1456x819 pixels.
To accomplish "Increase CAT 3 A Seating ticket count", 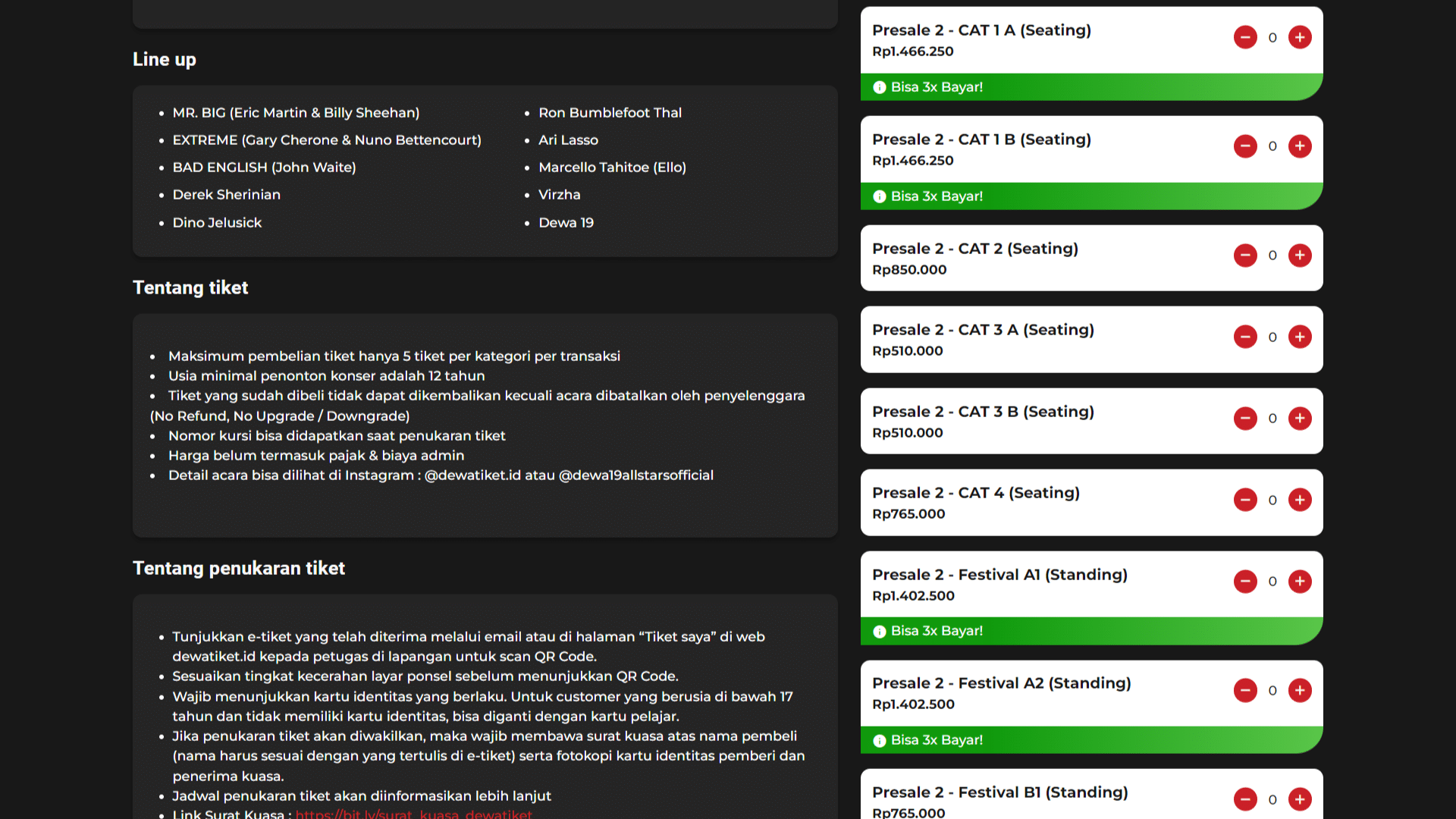I will click(1300, 337).
